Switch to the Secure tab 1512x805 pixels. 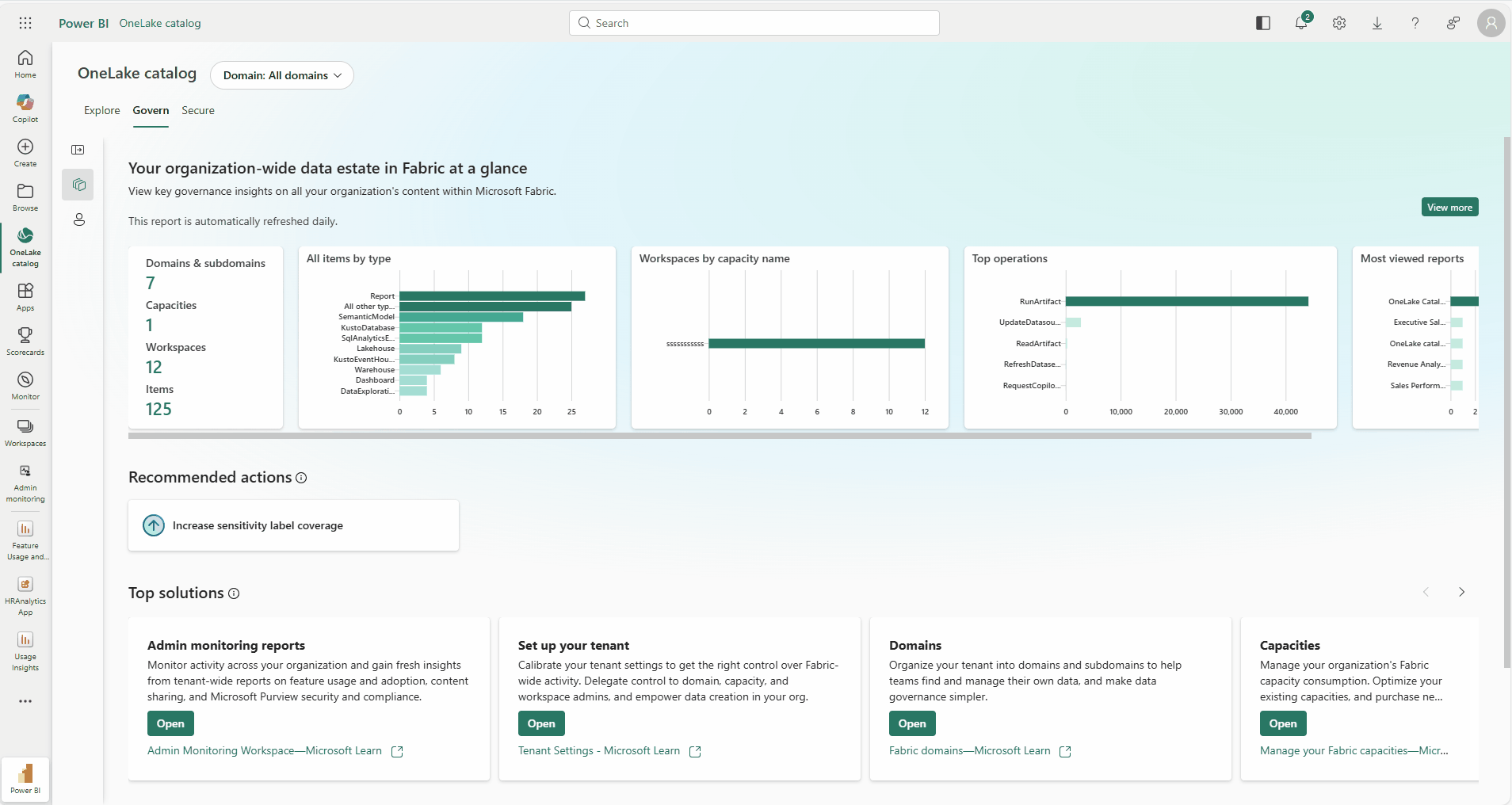[197, 110]
